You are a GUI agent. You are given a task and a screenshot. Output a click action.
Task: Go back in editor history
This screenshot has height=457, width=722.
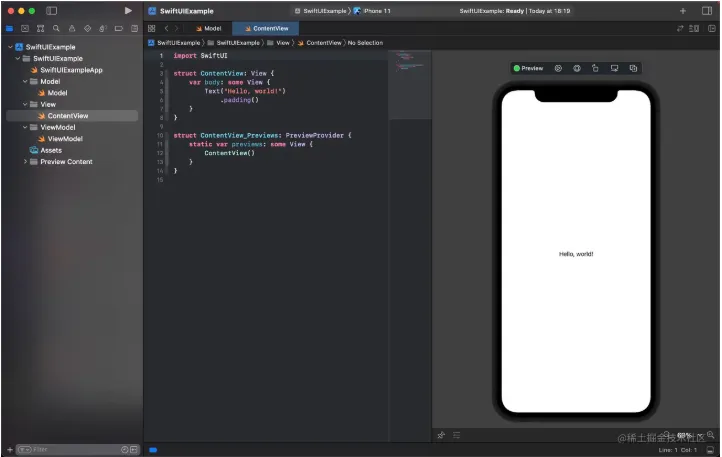[166, 29]
